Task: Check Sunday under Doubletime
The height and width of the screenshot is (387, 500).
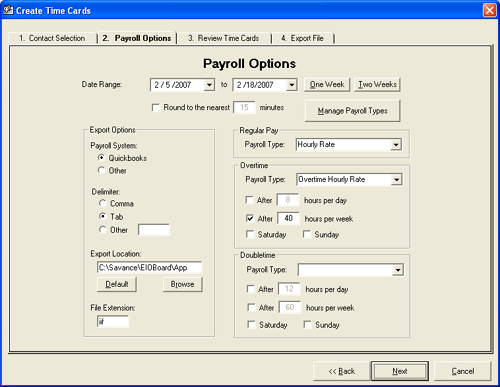Action: 307,324
